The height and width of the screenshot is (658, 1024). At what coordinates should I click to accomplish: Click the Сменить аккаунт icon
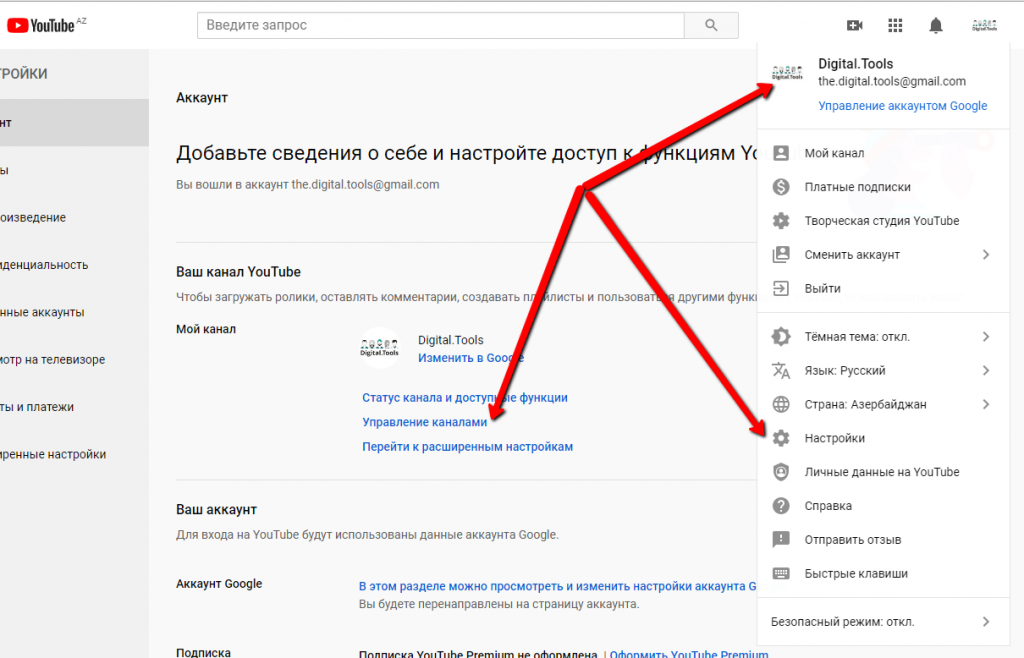(781, 255)
